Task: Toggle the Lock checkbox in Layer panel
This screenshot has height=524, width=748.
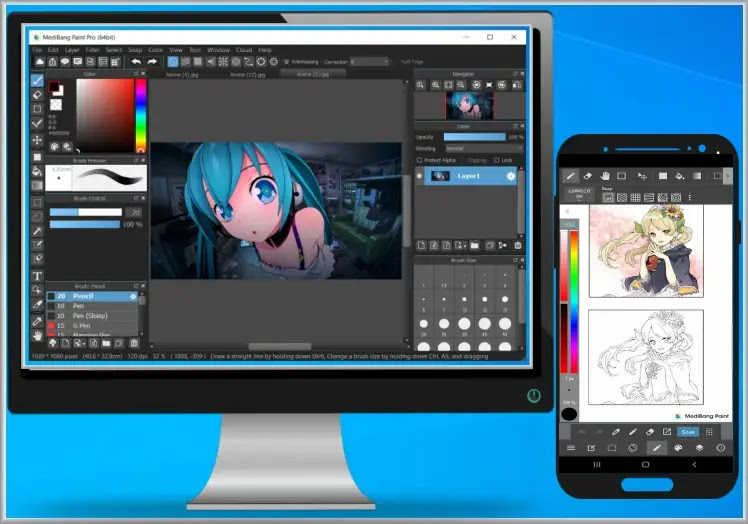Action: click(497, 160)
